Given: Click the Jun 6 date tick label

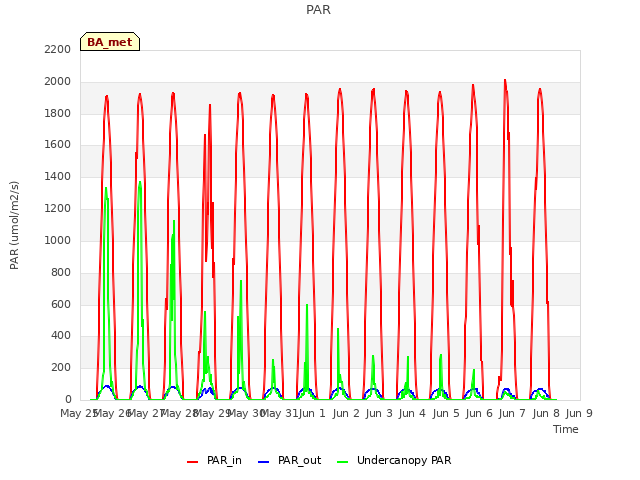Looking at the screenshot, I should (479, 413).
